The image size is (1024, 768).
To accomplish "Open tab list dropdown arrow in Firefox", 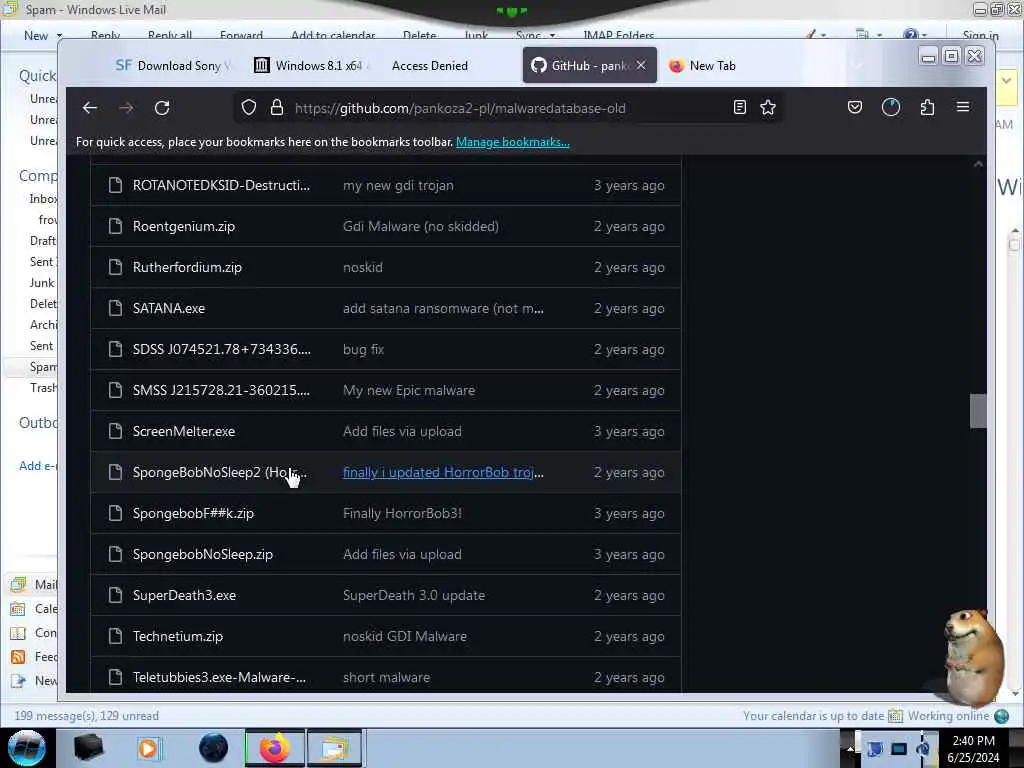I will (x=858, y=65).
